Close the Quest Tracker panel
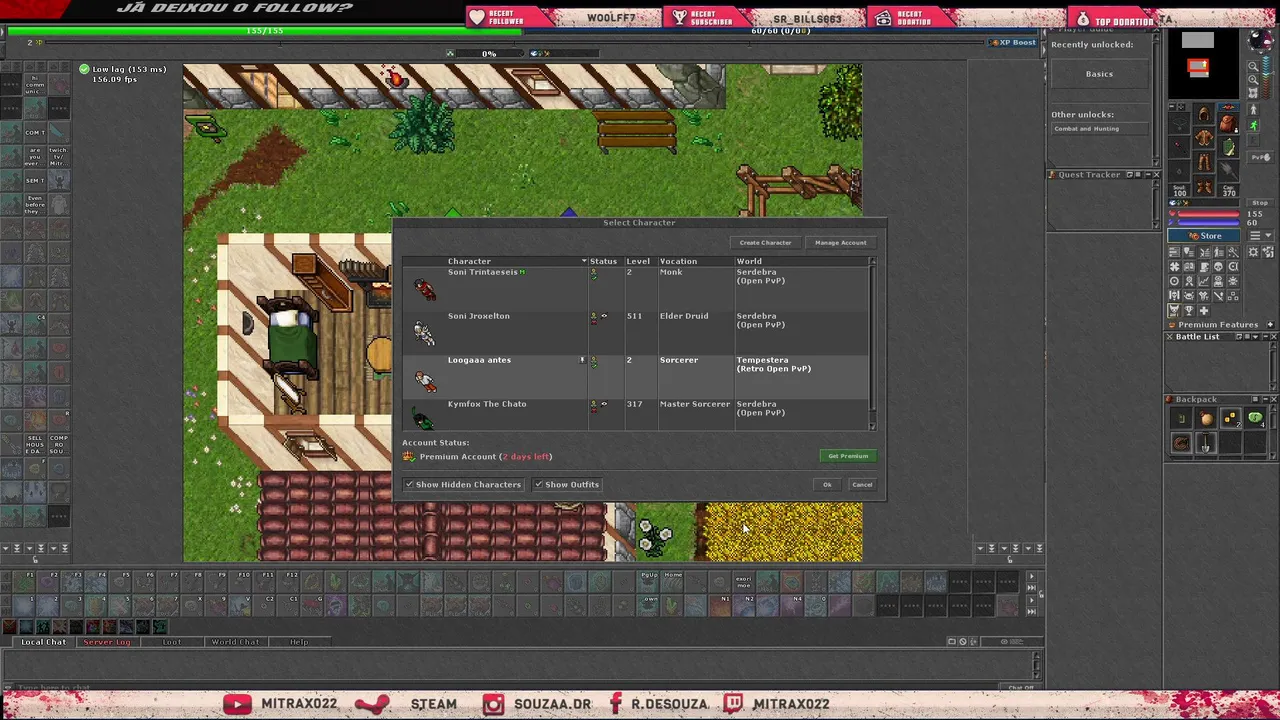Image resolution: width=1280 pixels, height=720 pixels. pos(1156,175)
